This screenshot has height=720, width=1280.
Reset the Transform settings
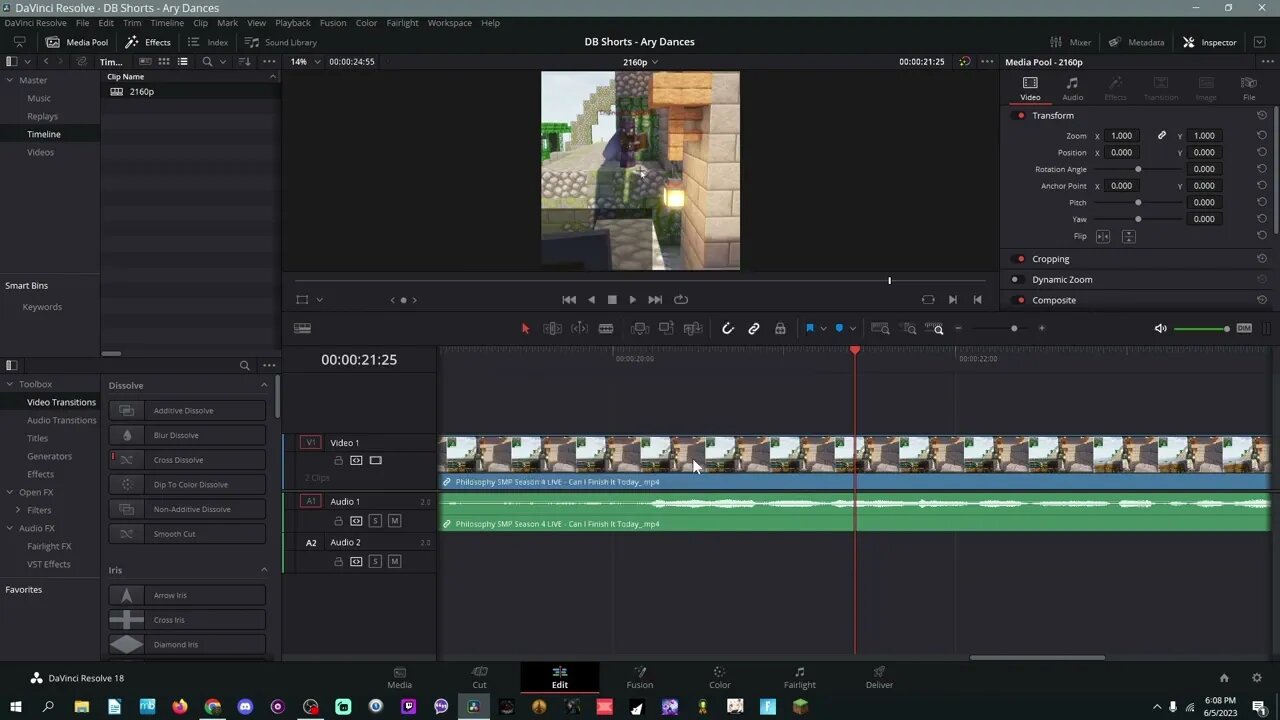pyautogui.click(x=1262, y=115)
